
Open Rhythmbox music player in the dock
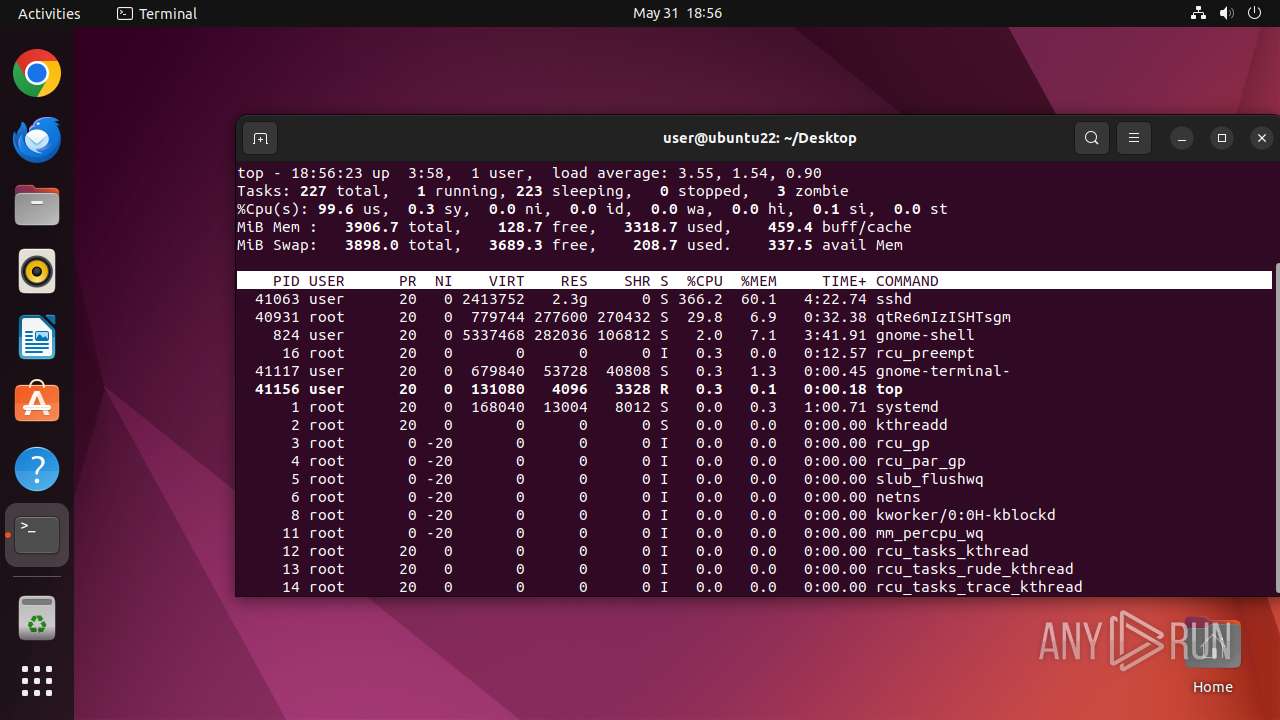click(x=37, y=272)
